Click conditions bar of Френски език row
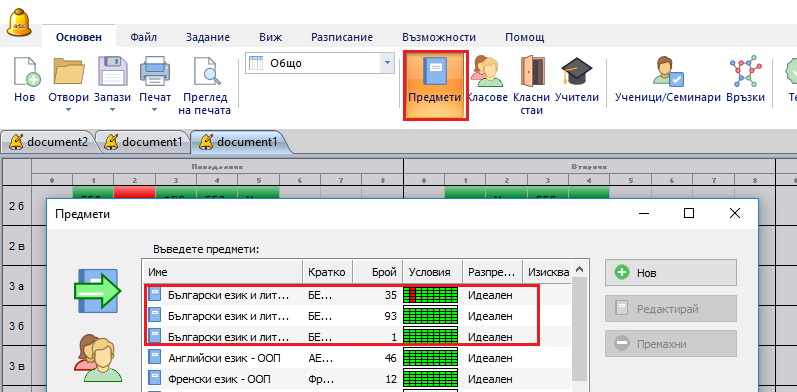797x392 pixels. [x=431, y=379]
